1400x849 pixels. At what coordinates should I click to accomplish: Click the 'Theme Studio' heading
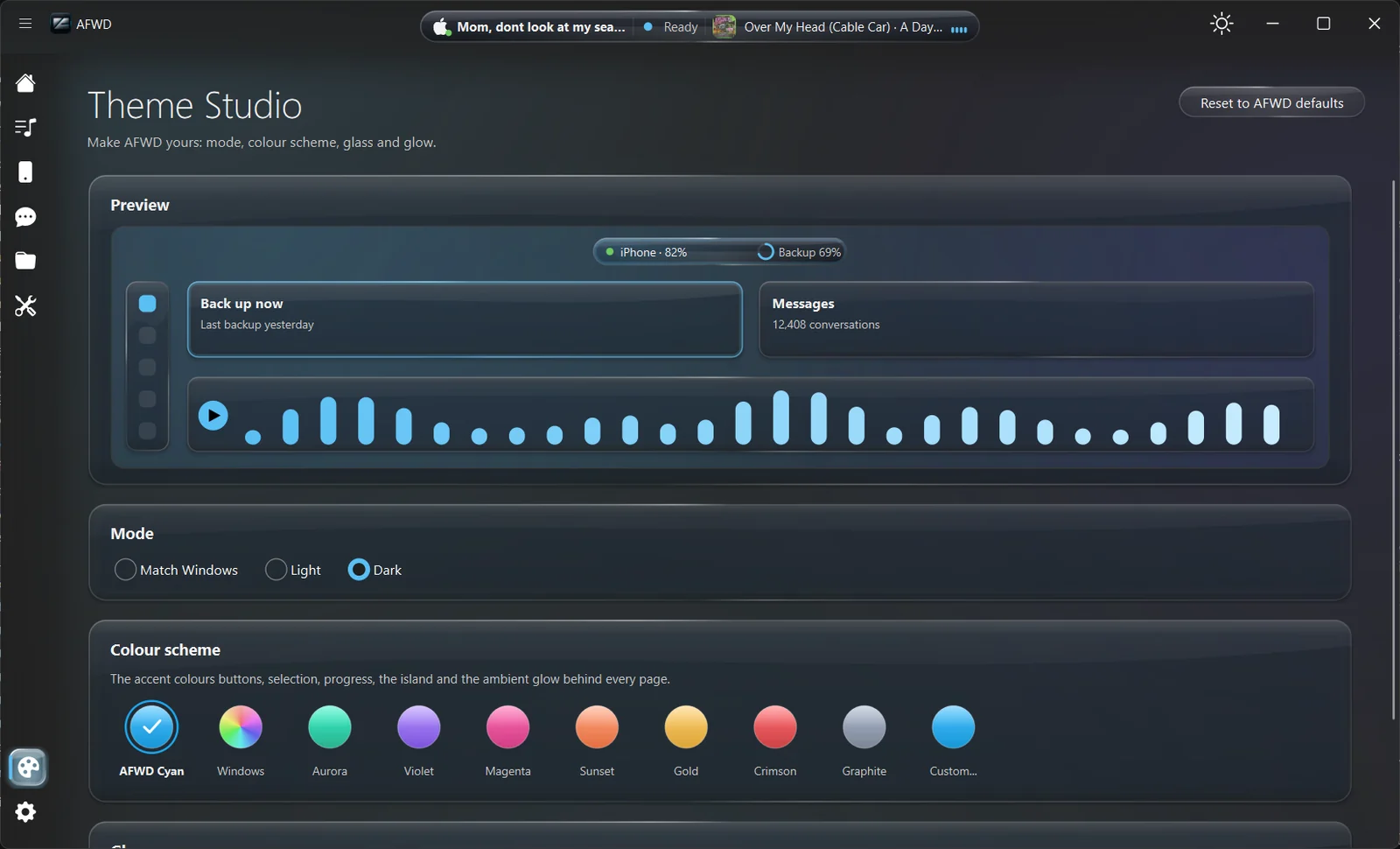pos(194,106)
